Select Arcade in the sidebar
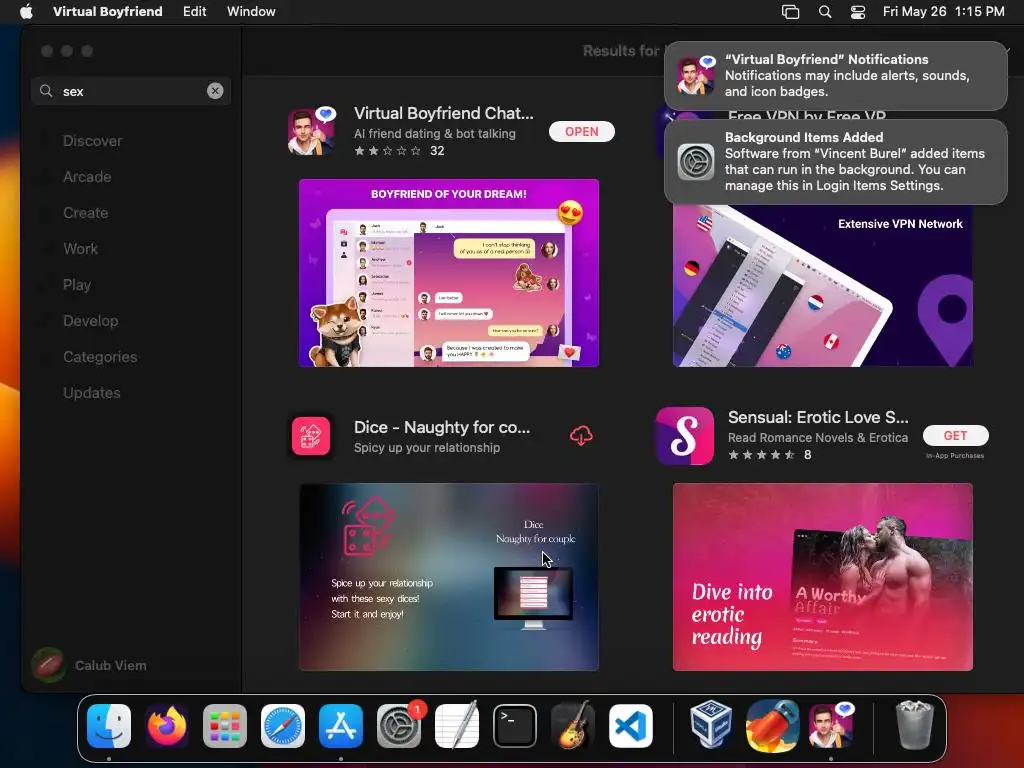The height and width of the screenshot is (768, 1024). click(87, 177)
